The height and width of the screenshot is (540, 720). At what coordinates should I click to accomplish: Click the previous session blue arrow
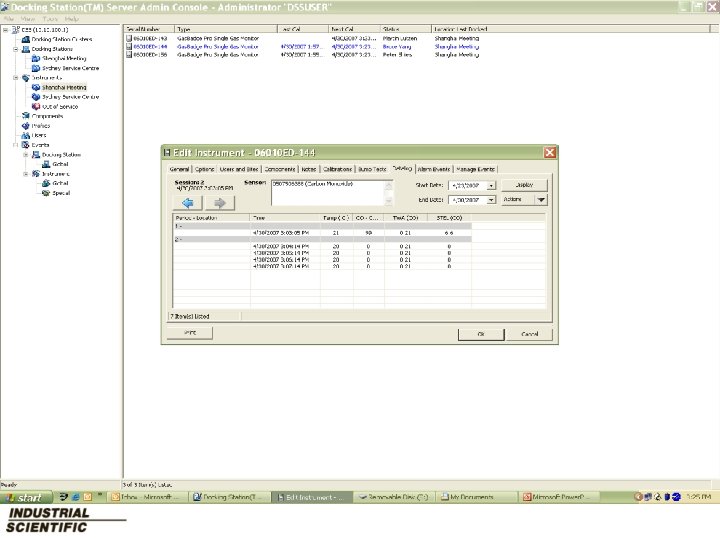click(x=188, y=202)
